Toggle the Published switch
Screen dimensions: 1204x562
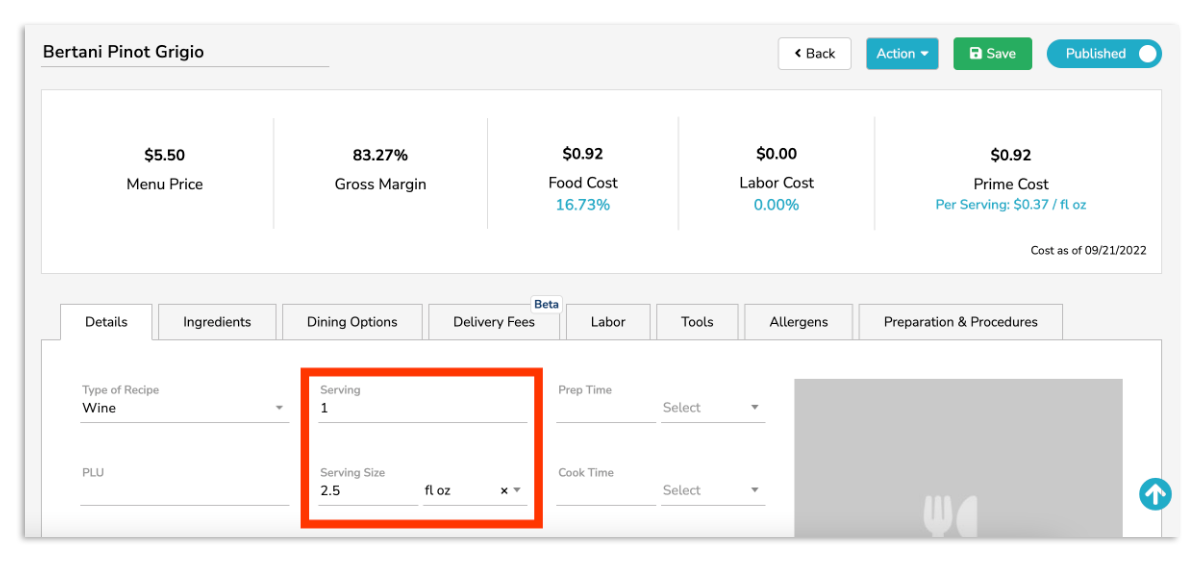[x=1104, y=54]
